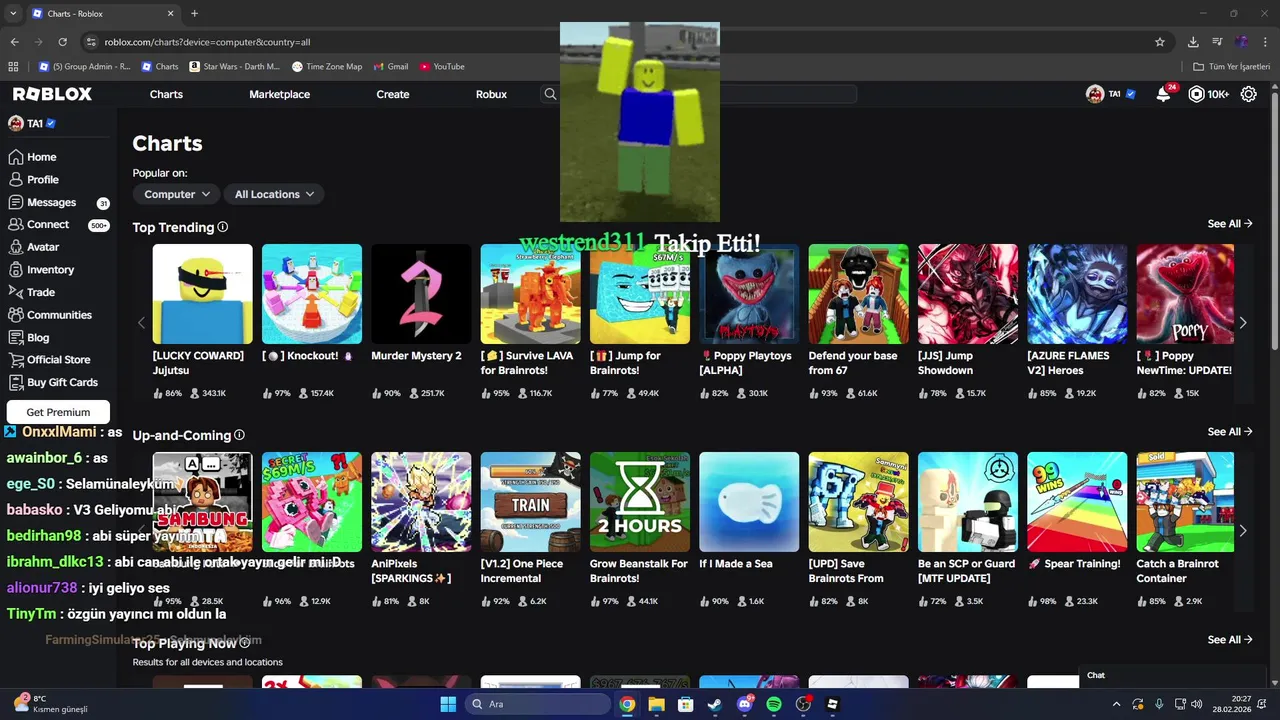Open the Robux balance 10K+ icon
Viewport: 1280px width, 720px height.
point(1208,94)
